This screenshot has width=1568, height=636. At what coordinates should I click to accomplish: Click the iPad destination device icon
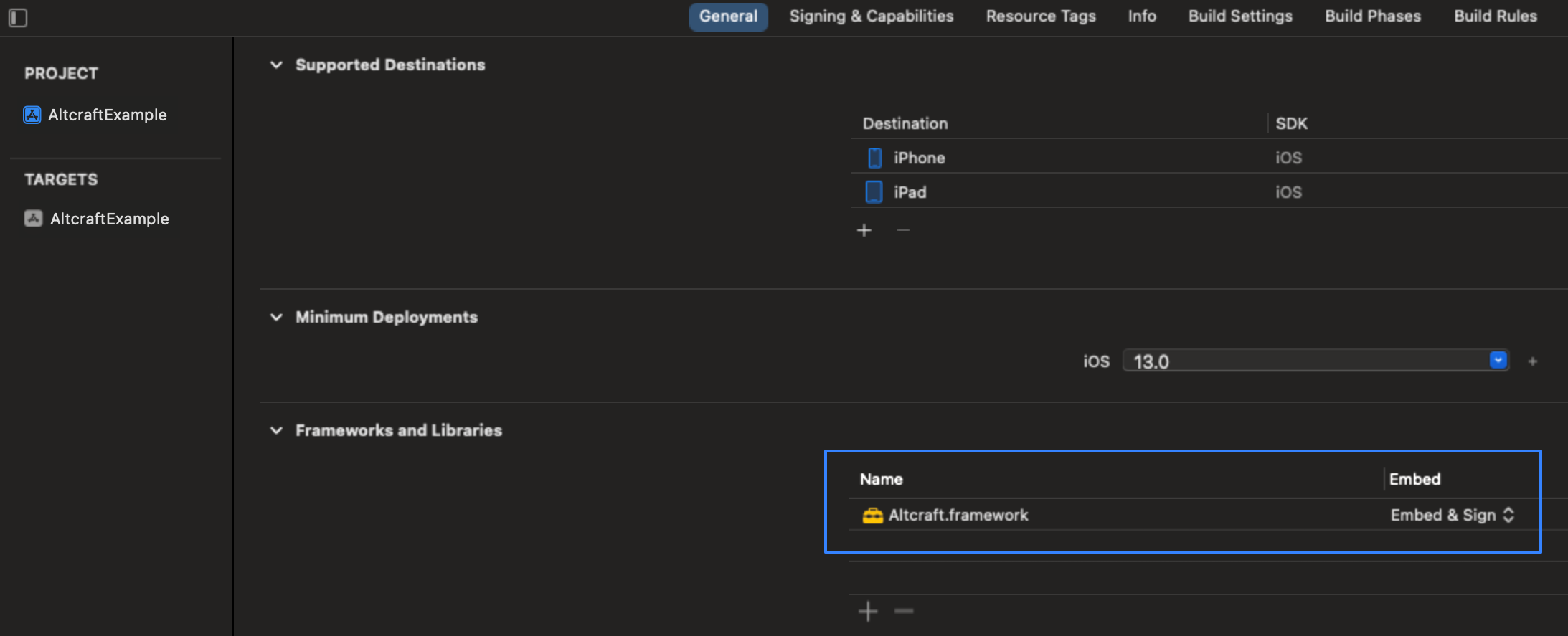pos(874,192)
